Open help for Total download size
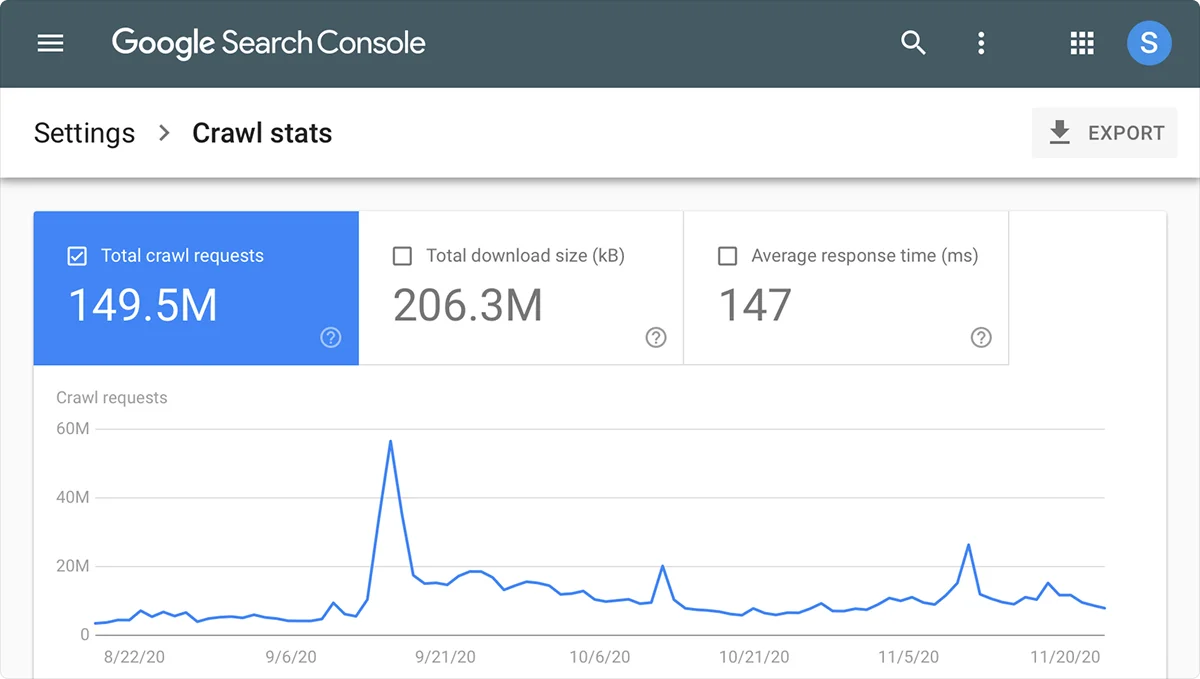 tap(656, 339)
